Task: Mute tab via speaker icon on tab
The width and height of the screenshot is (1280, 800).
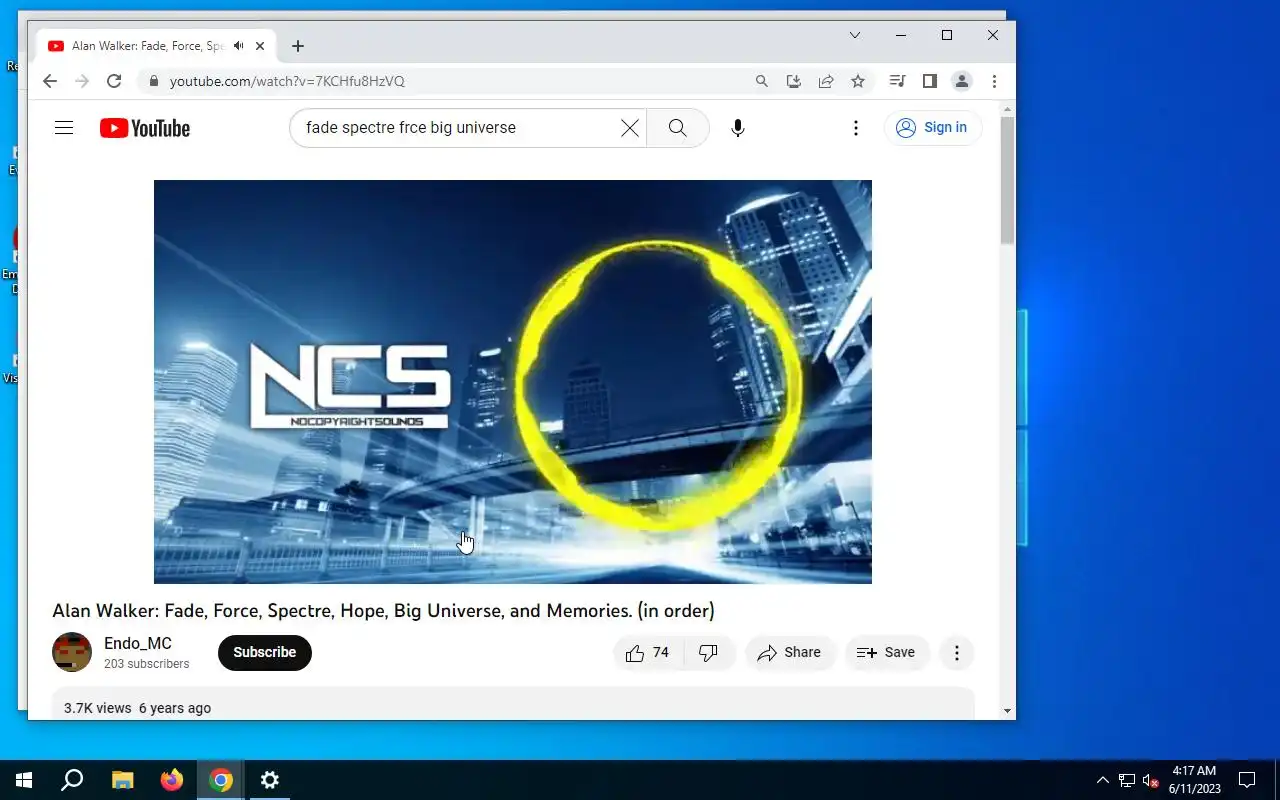Action: [239, 46]
